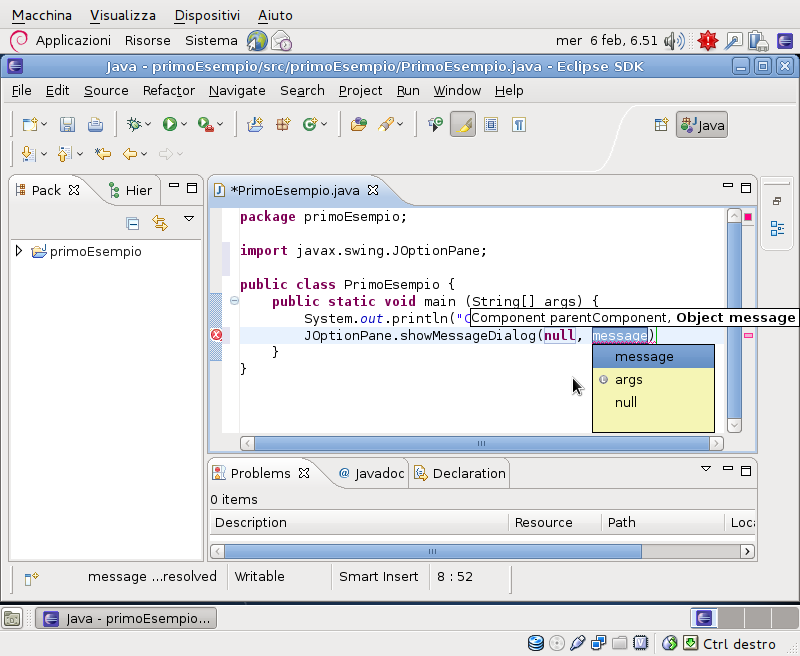Image resolution: width=800 pixels, height=656 pixels.
Task: Open the External Tools dropdown arrow
Action: coord(220,124)
